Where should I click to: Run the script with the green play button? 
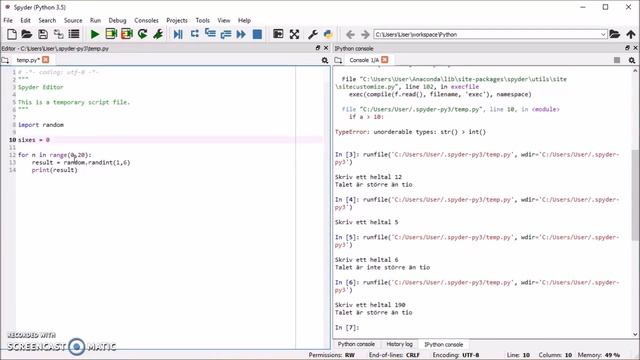(95, 34)
